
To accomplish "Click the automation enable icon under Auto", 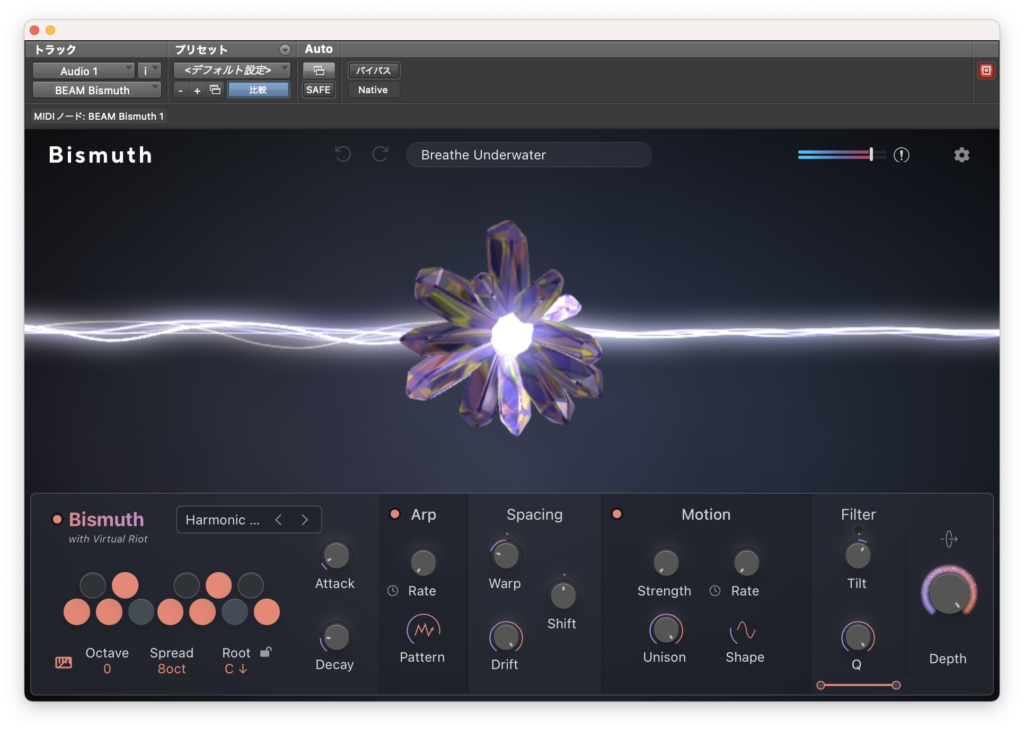I will [319, 71].
